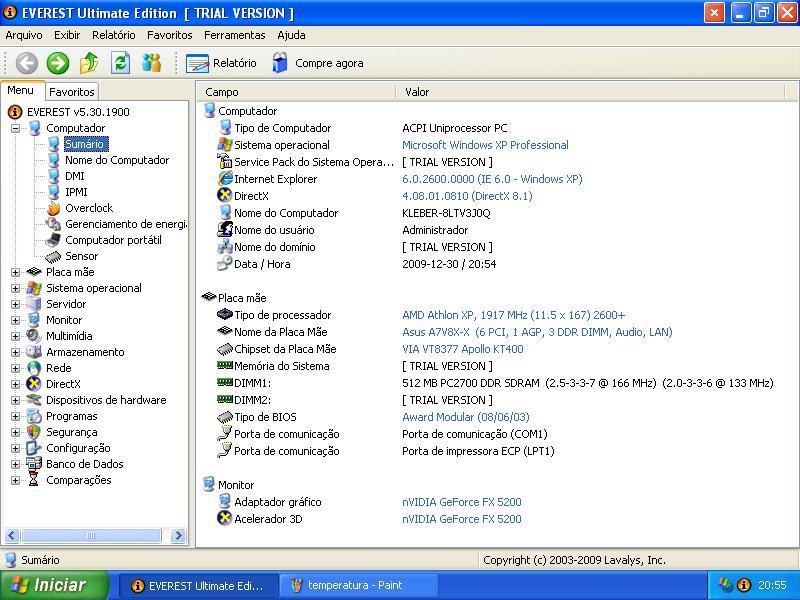Collapse the Computador tree node

coord(15,128)
